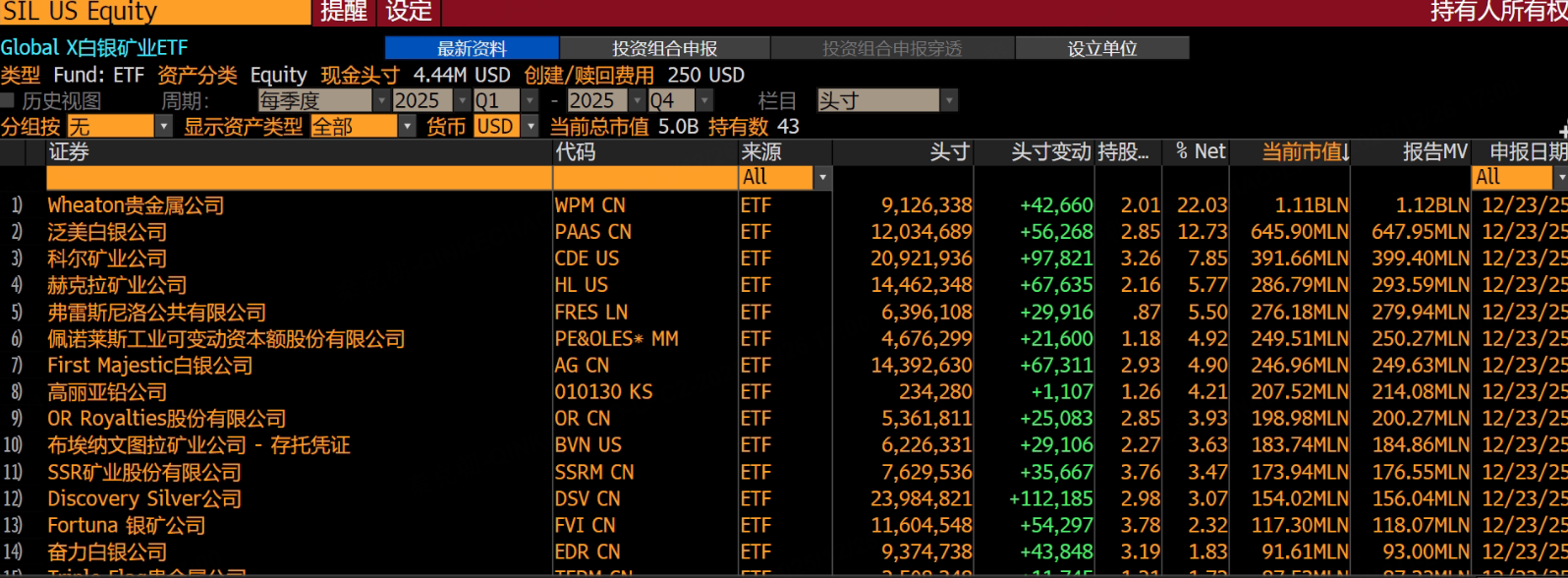This screenshot has width=1568, height=578.
Task: Select the 泛美白银公司 row
Action: [x=784, y=232]
